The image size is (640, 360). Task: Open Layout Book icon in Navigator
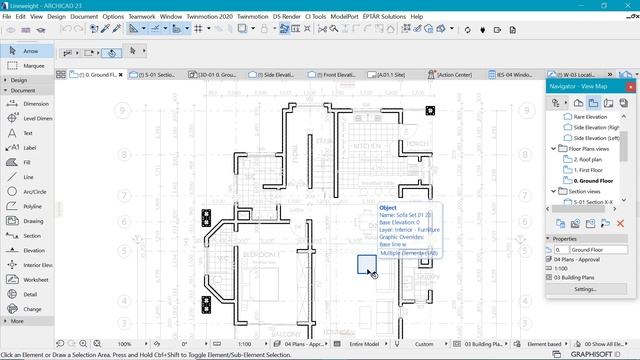[x=608, y=103]
